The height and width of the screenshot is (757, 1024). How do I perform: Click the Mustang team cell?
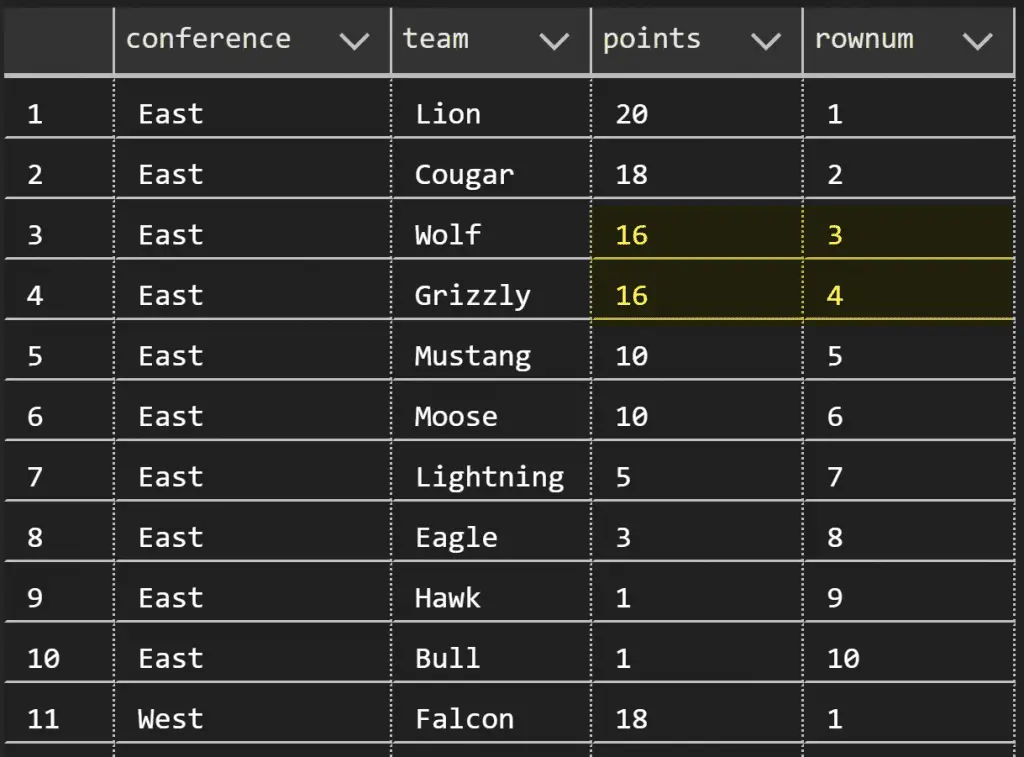tap(491, 356)
